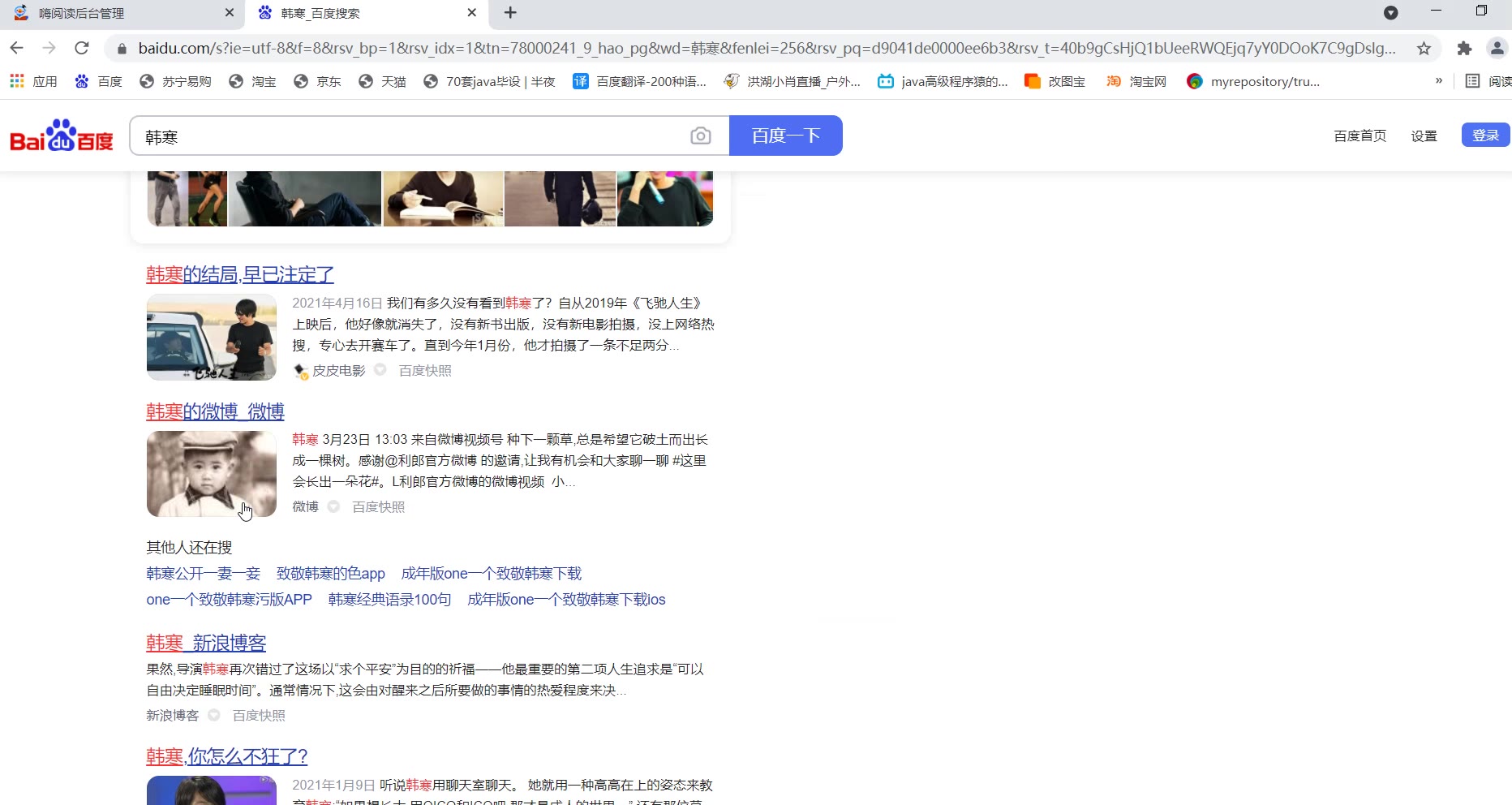Open 飞驰人生 result thumbnail
Screen dimensions: 1512x805
click(x=212, y=338)
